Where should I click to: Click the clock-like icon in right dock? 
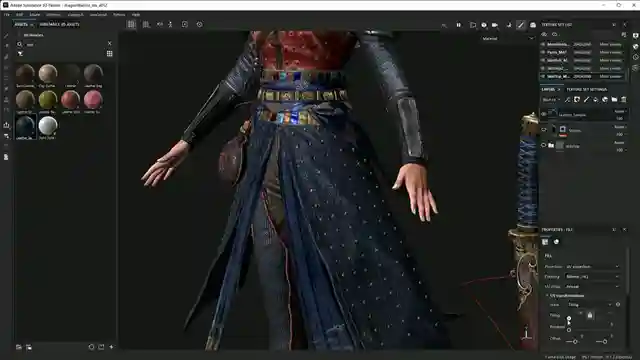click(x=635, y=58)
